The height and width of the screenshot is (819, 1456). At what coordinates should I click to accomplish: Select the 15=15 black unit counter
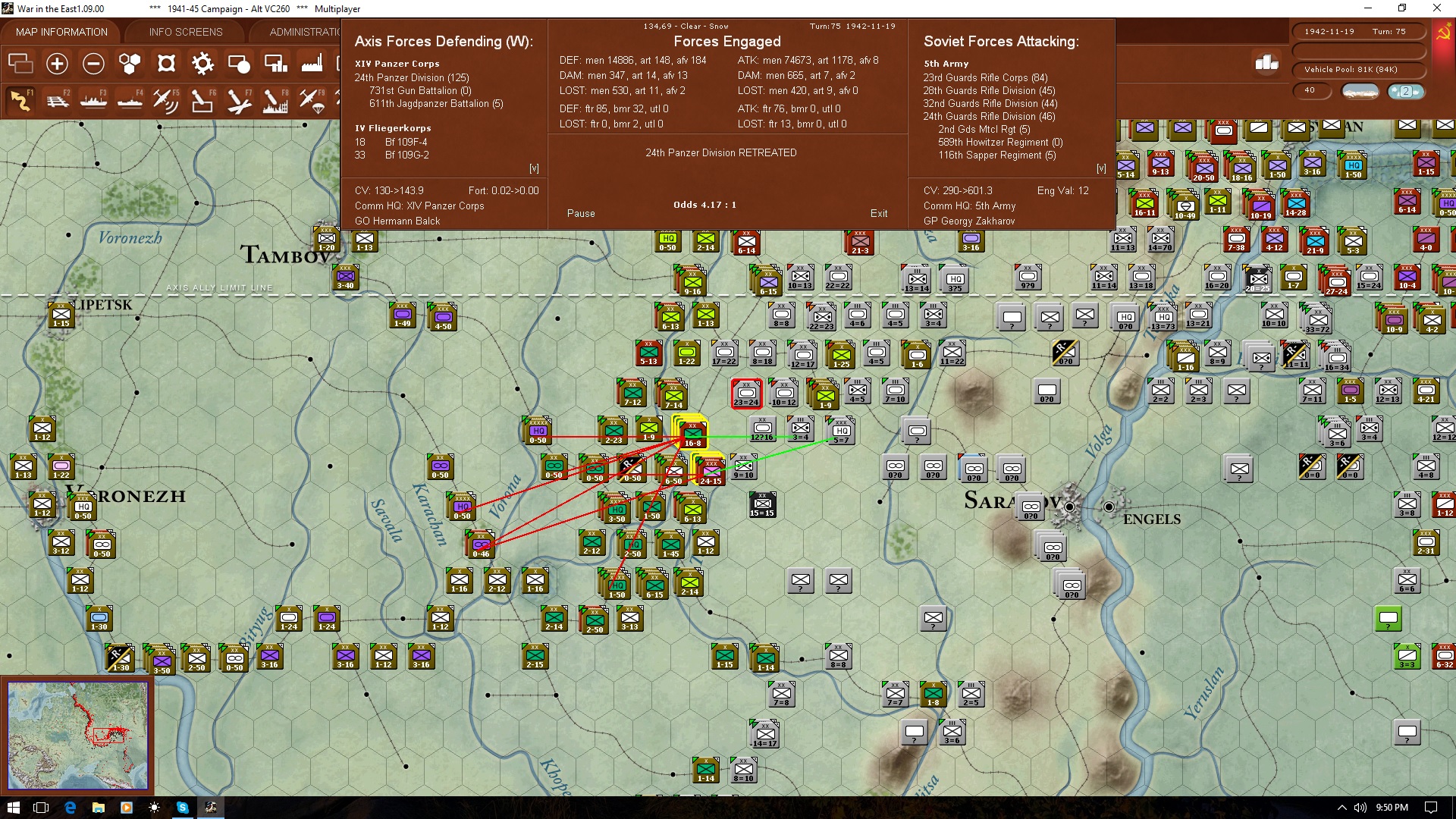click(762, 505)
